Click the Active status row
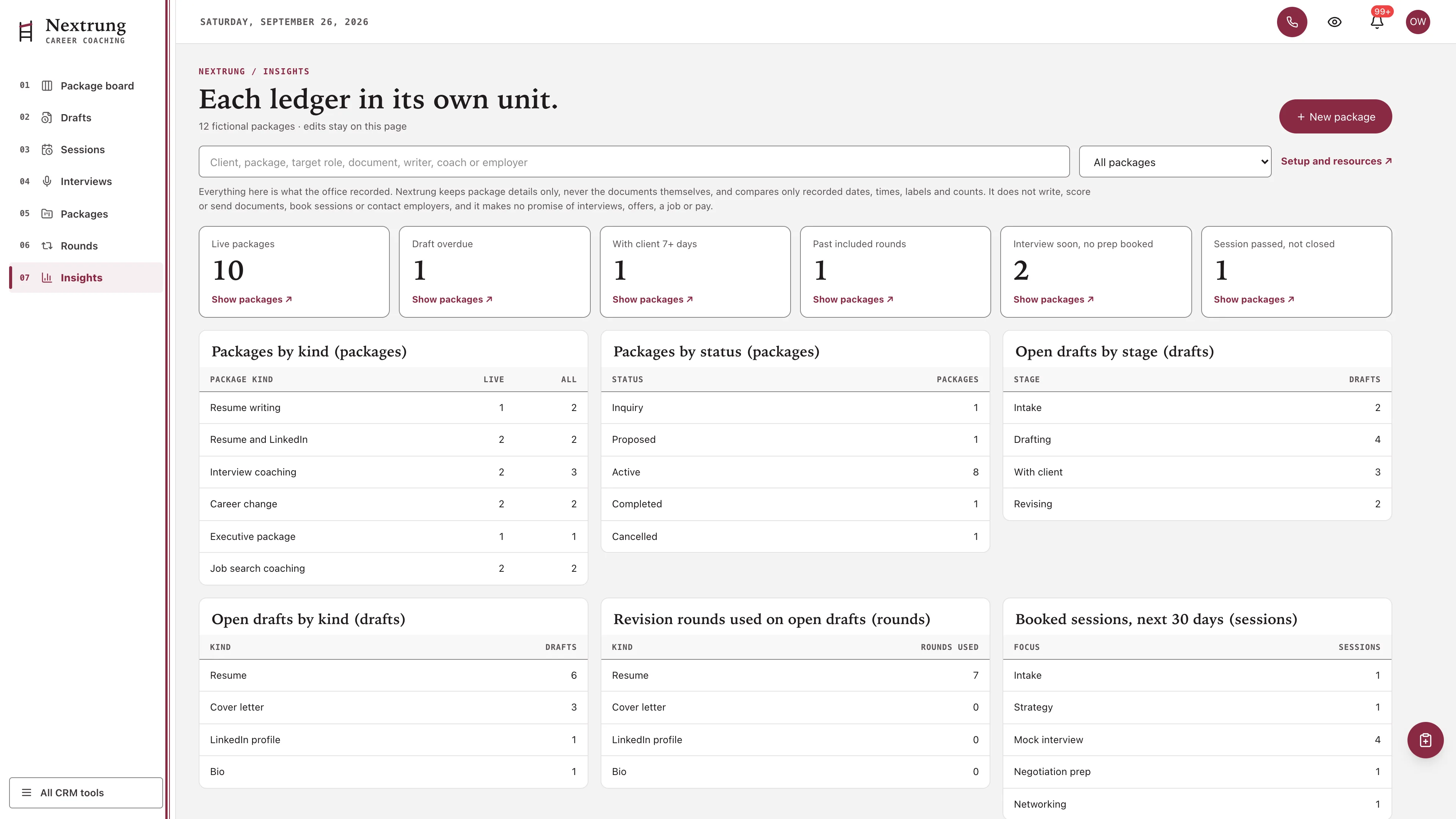Image resolution: width=1456 pixels, height=819 pixels. pyautogui.click(x=795, y=472)
